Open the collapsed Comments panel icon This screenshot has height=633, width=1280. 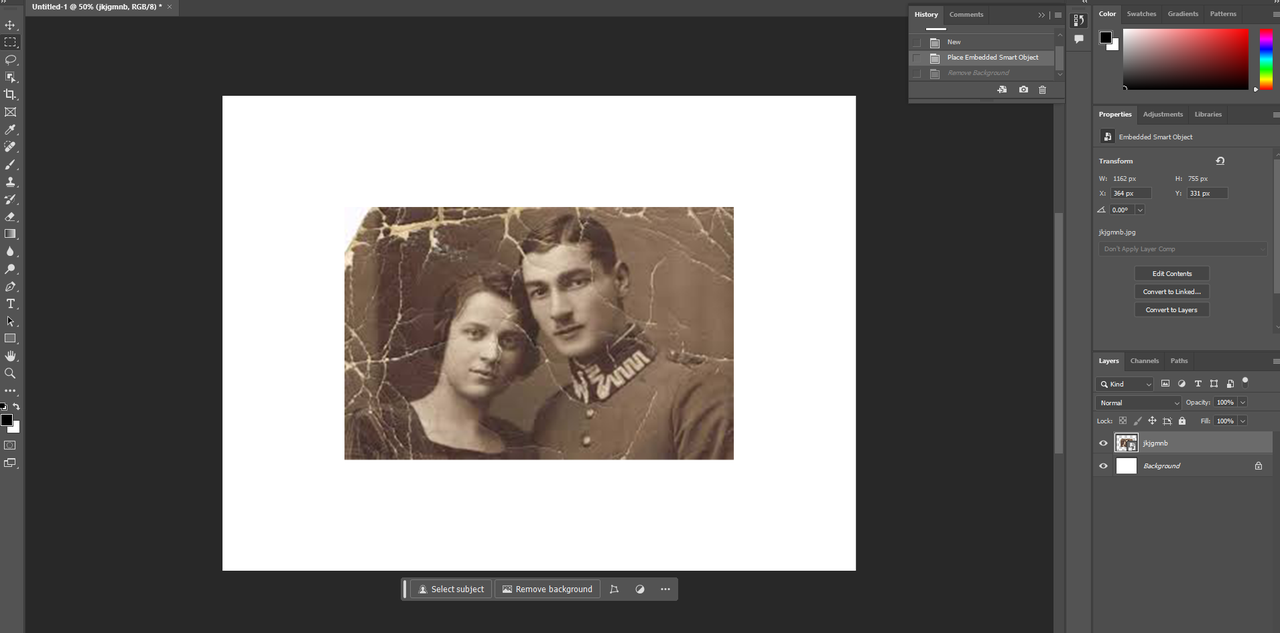1079,39
